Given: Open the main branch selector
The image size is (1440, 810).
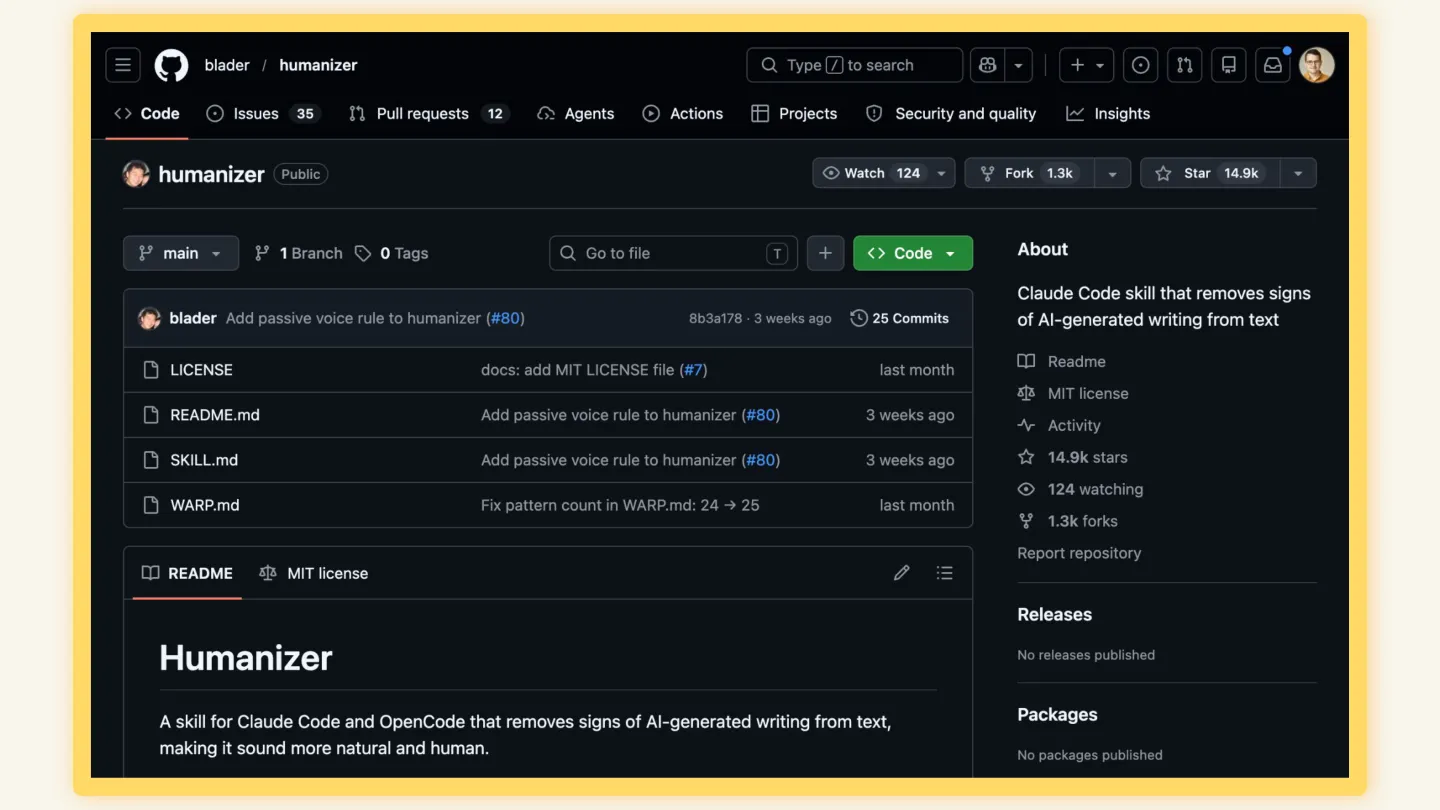Looking at the screenshot, I should point(181,253).
